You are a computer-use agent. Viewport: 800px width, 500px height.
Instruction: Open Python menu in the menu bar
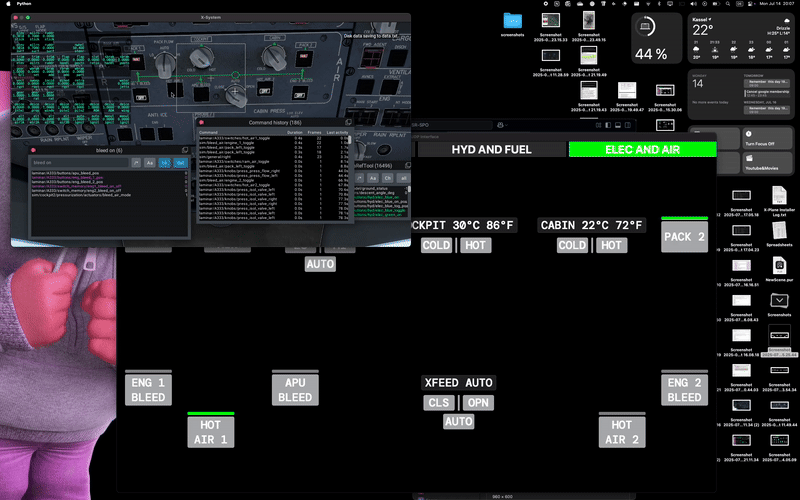(24, 4)
